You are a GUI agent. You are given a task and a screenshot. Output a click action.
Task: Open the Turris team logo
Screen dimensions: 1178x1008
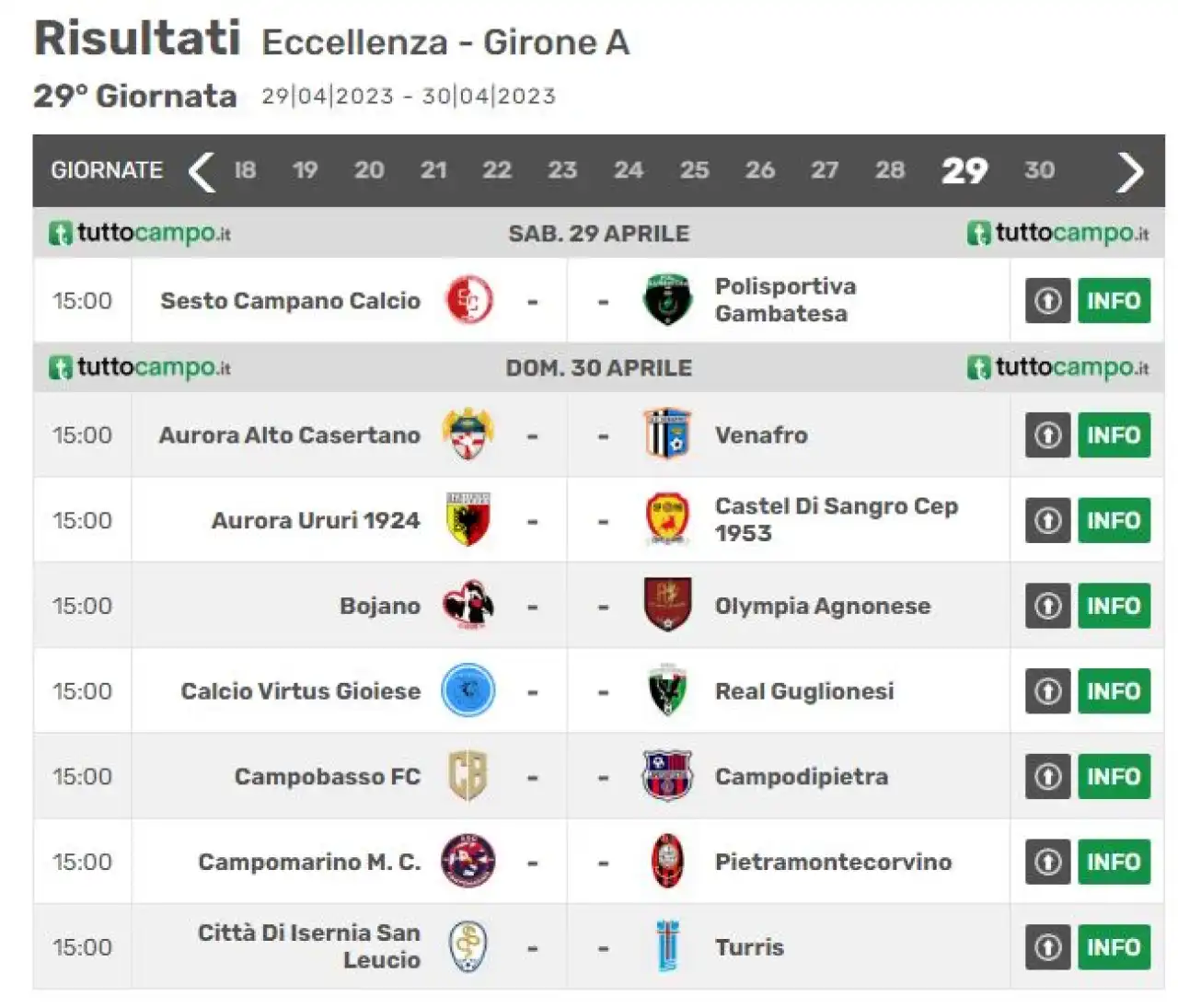pyautogui.click(x=667, y=946)
